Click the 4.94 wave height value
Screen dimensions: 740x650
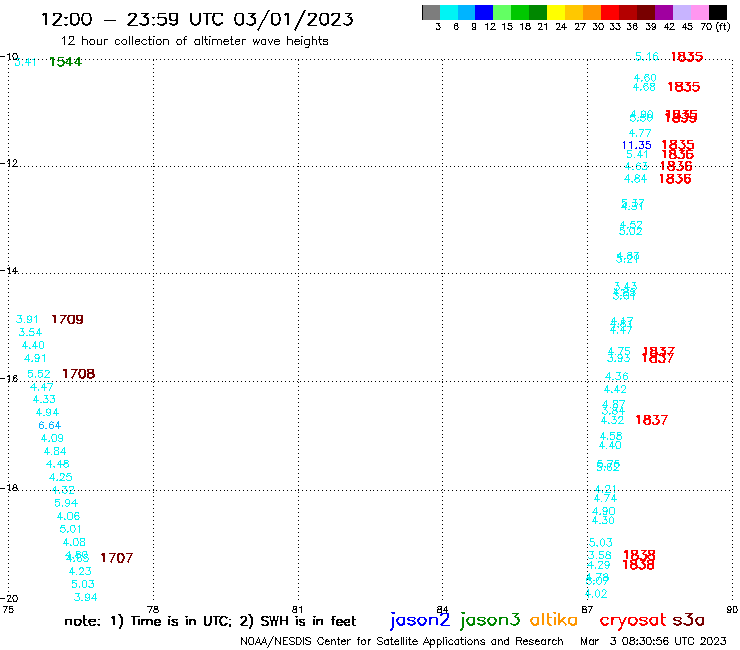coord(47,413)
